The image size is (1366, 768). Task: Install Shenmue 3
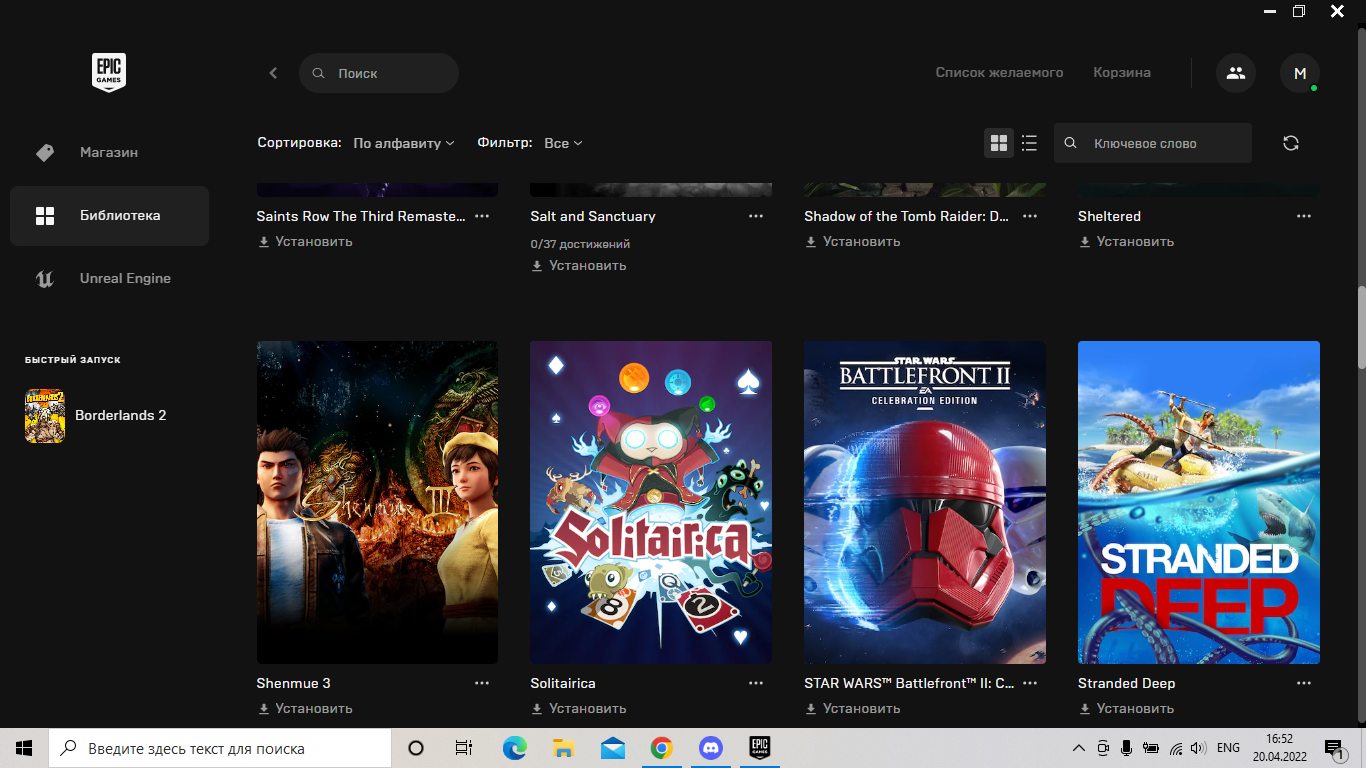(x=305, y=709)
